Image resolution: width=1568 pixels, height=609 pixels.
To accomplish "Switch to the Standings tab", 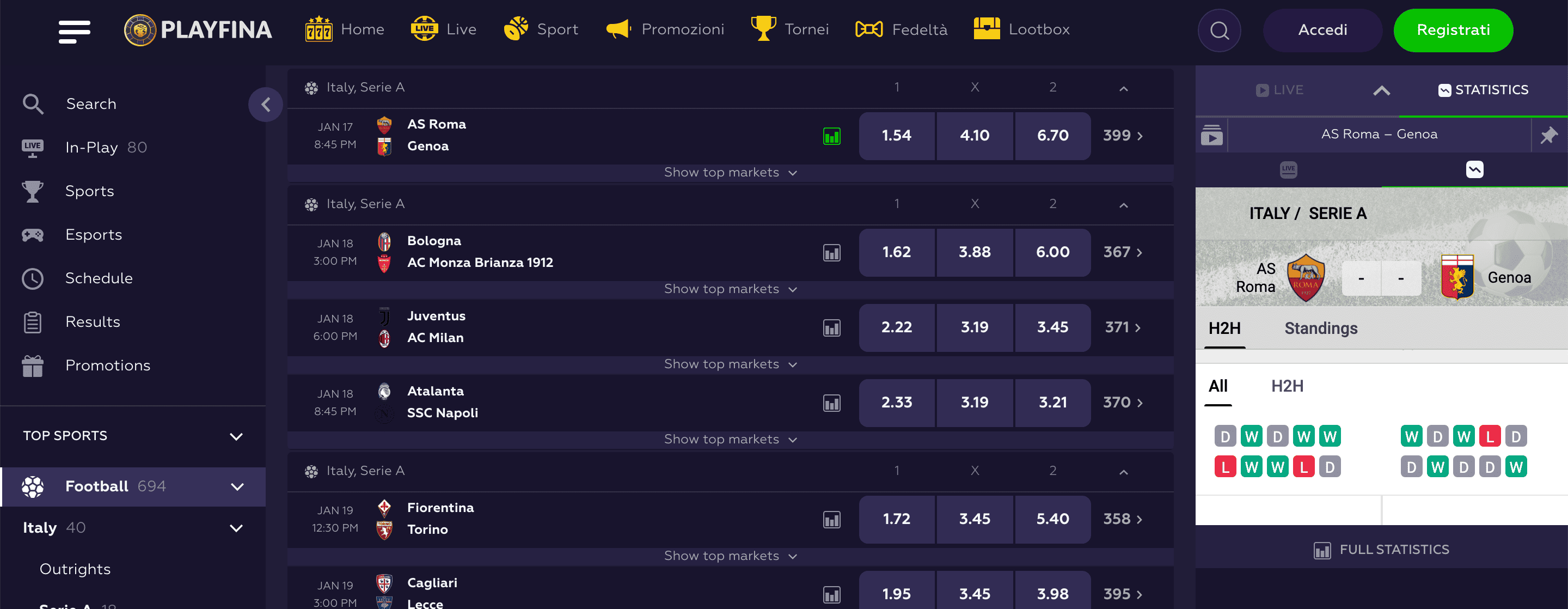I will point(1321,328).
